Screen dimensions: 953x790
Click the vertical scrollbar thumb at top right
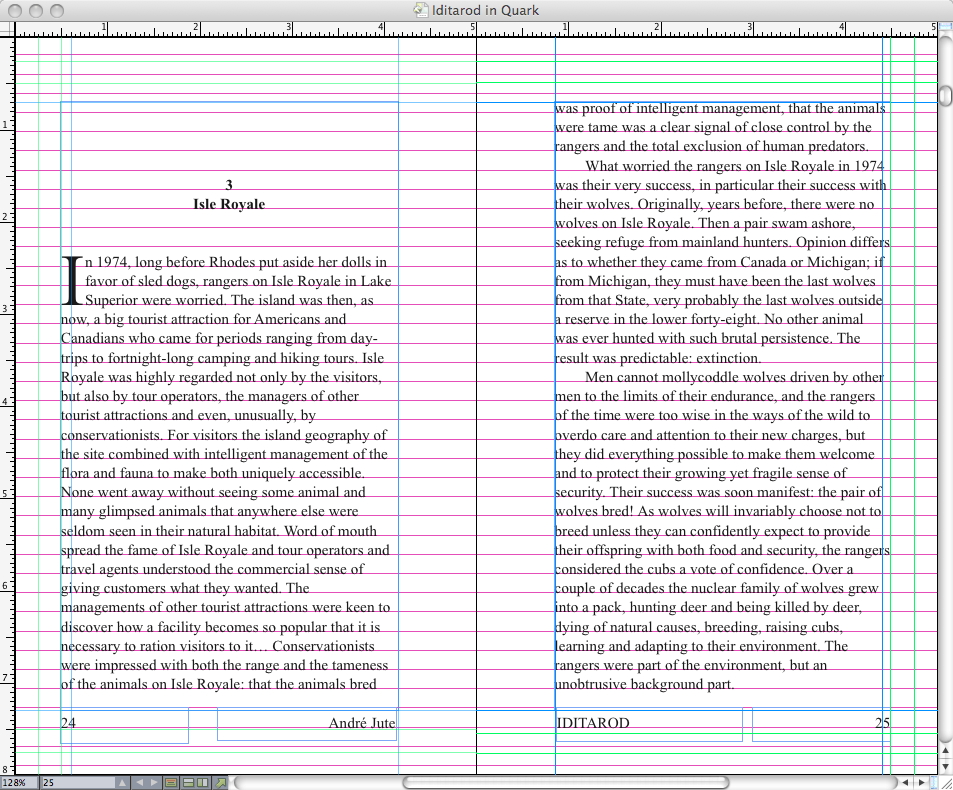(945, 96)
